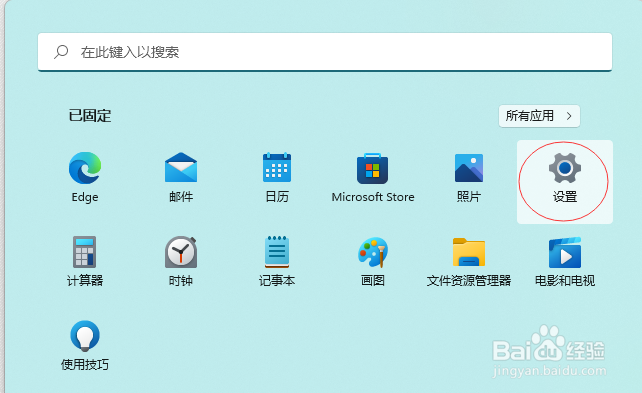Image resolution: width=642 pixels, height=393 pixels.
Task: Click the magnifier search icon
Action: (61, 52)
